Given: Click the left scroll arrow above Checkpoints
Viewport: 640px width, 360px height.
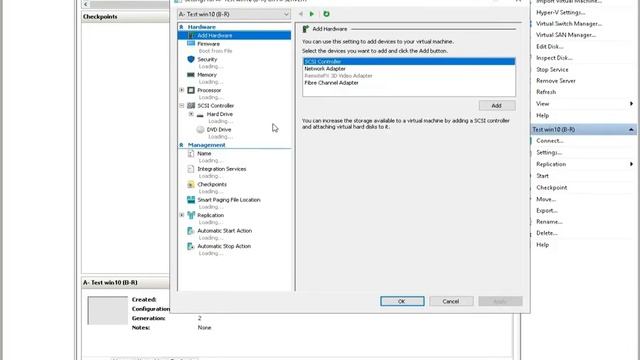Looking at the screenshot, I should coord(86,4).
